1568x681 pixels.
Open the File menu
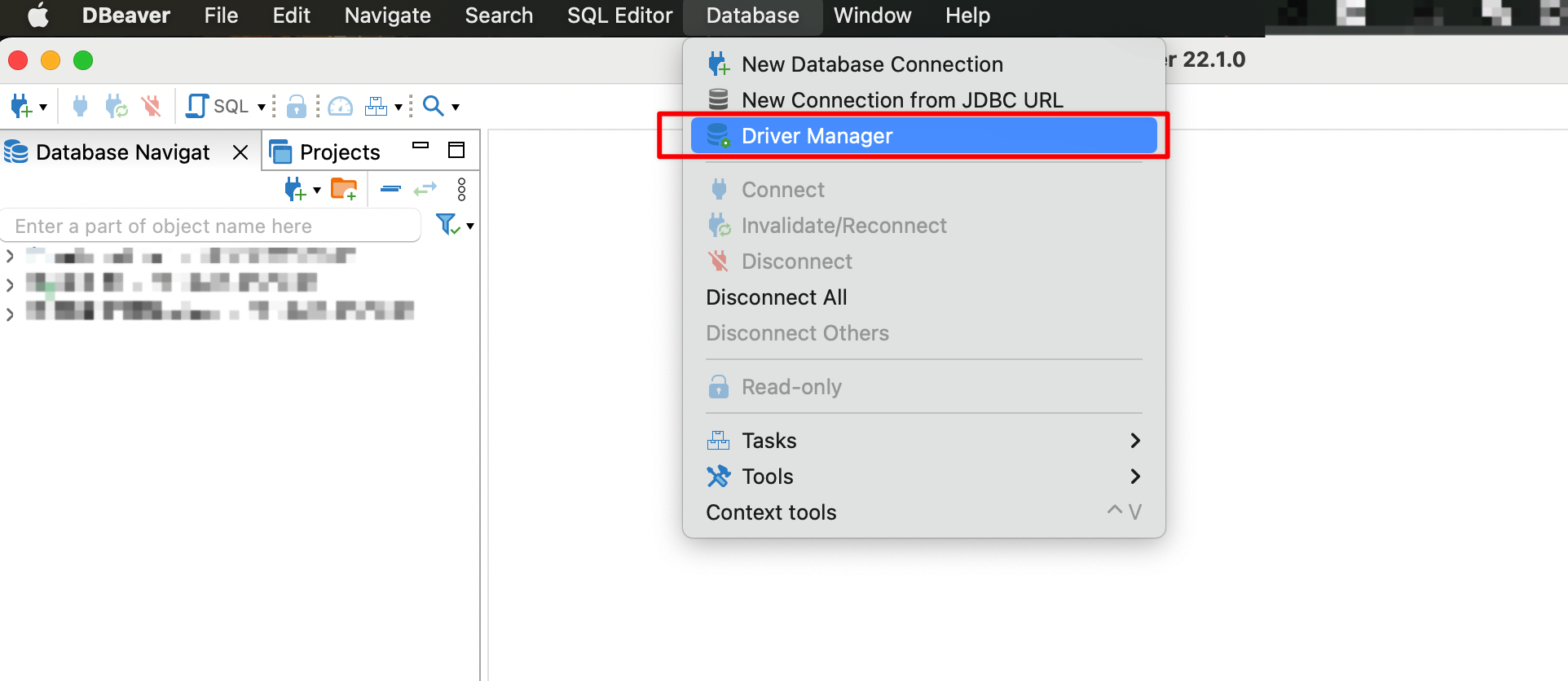click(x=221, y=15)
